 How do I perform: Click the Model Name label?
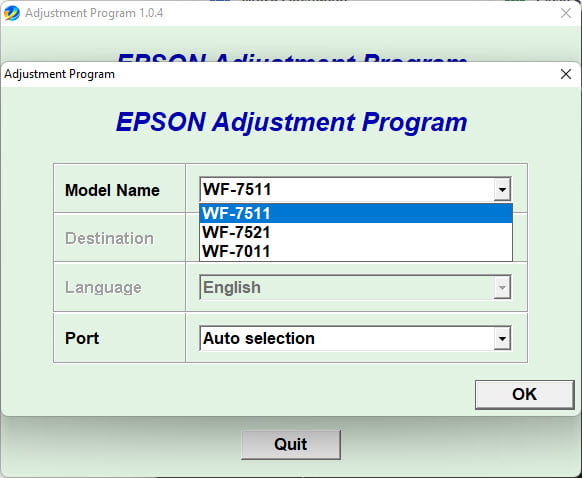pos(112,190)
